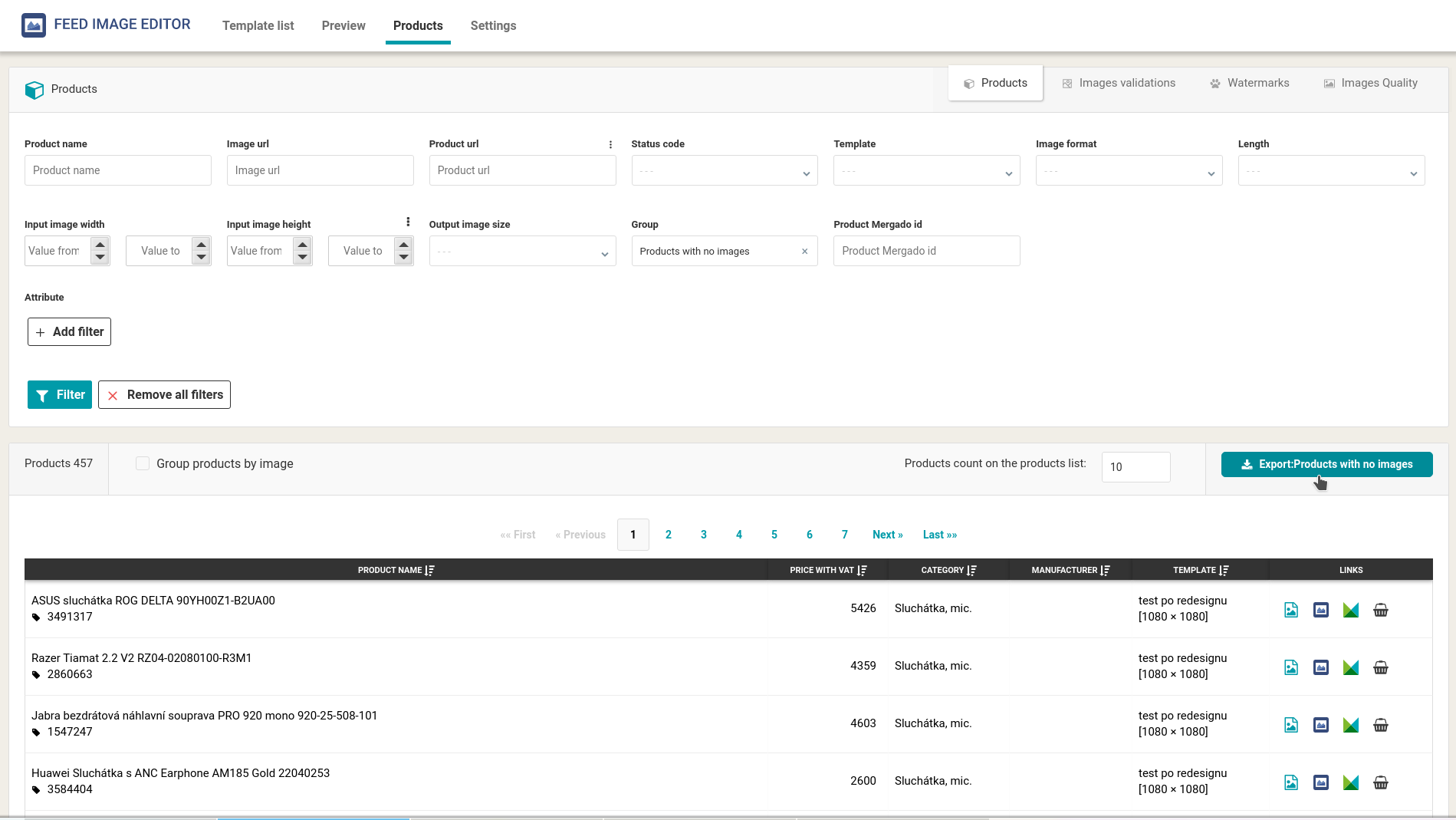Focus the Image url input field
The image size is (1456, 820).
320,170
